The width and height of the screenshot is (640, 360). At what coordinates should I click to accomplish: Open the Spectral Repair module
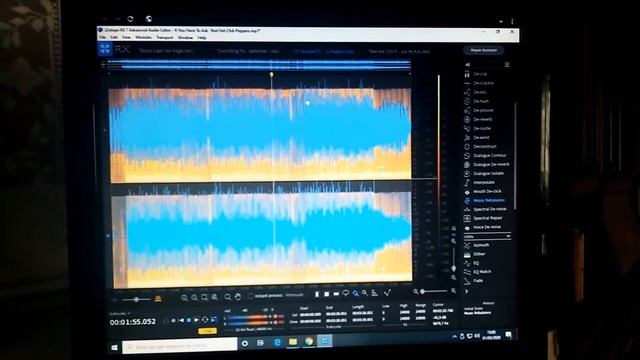(487, 218)
